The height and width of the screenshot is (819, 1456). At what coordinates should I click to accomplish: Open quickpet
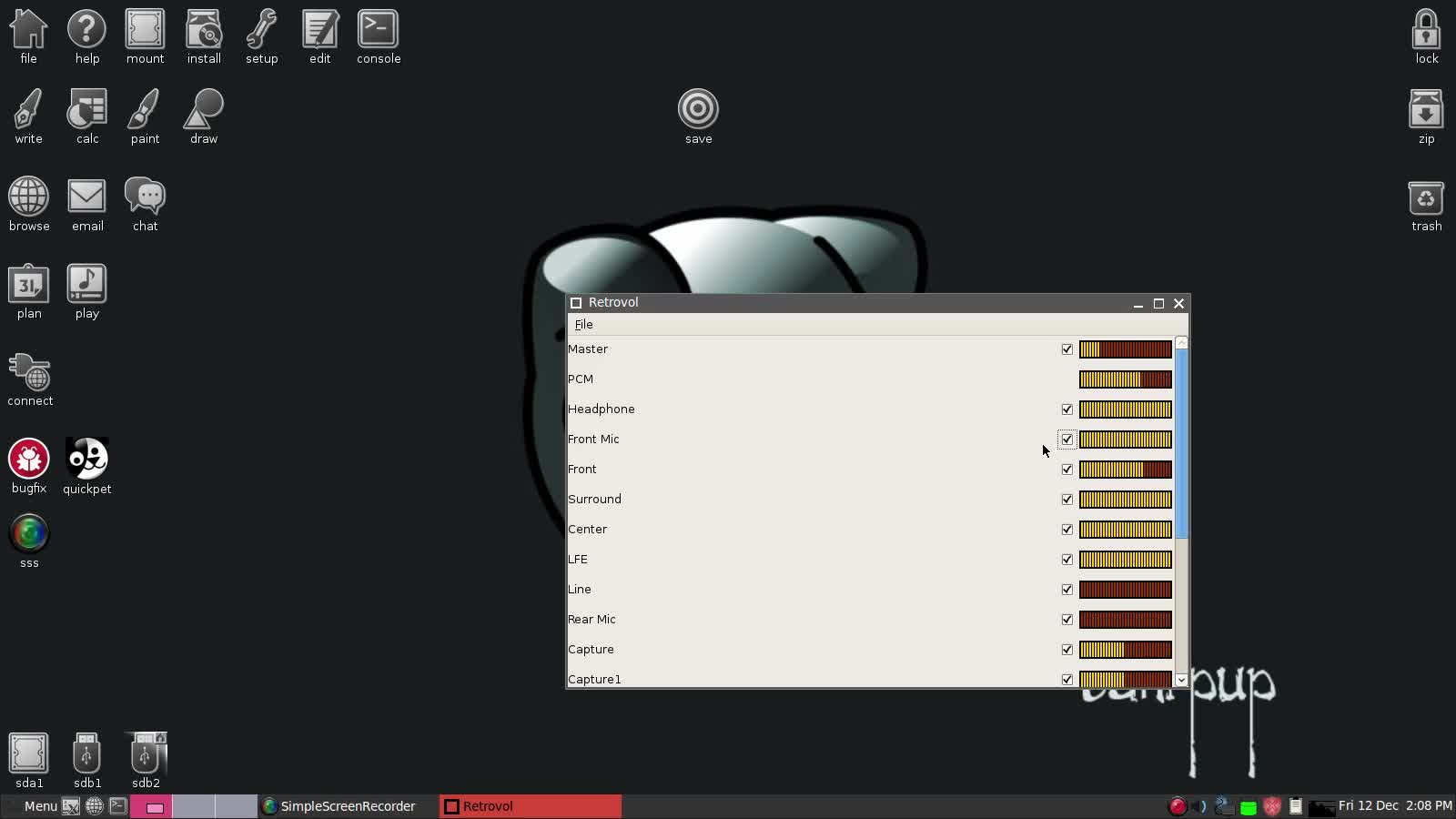(x=86, y=460)
